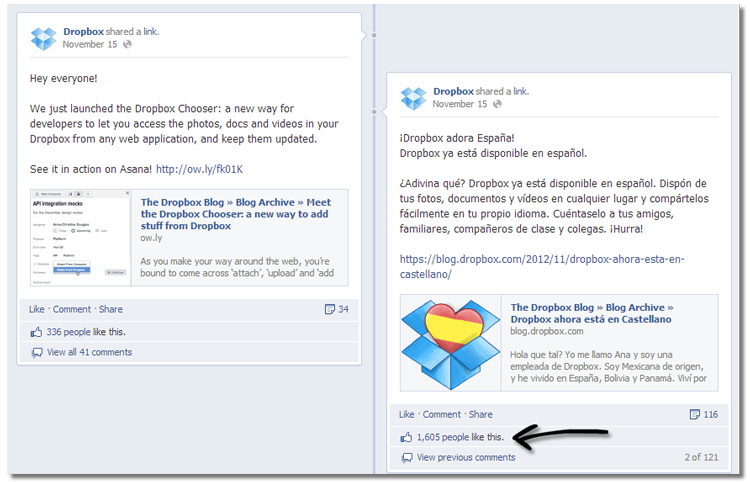Click the preview description starting Hola que tal?
Screen dimensions: 750x482
(x=608, y=367)
